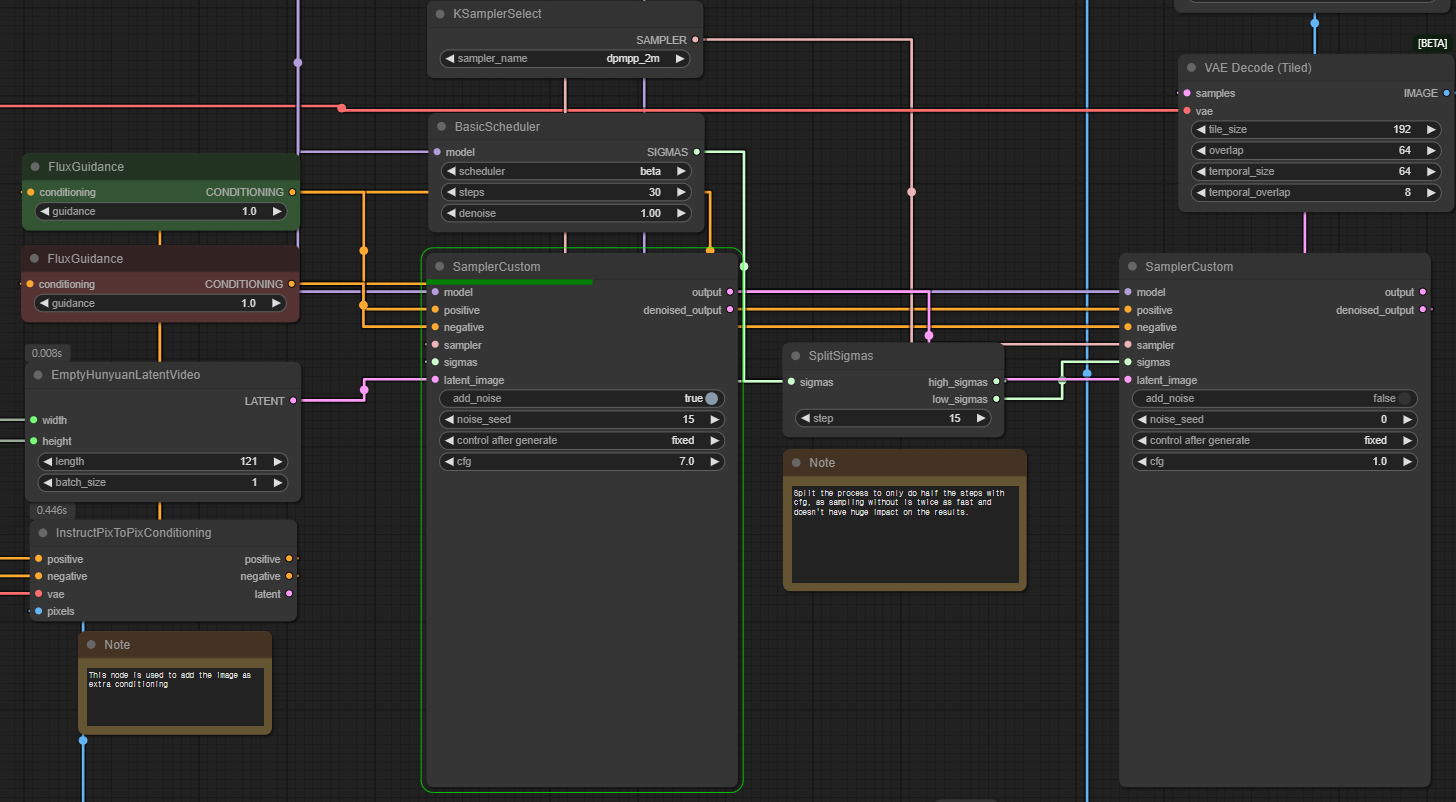Viewport: 1456px width, 802px height.
Task: Decrease cfg on the SamplerCustom with cfg 1.0
Action: 1142,461
